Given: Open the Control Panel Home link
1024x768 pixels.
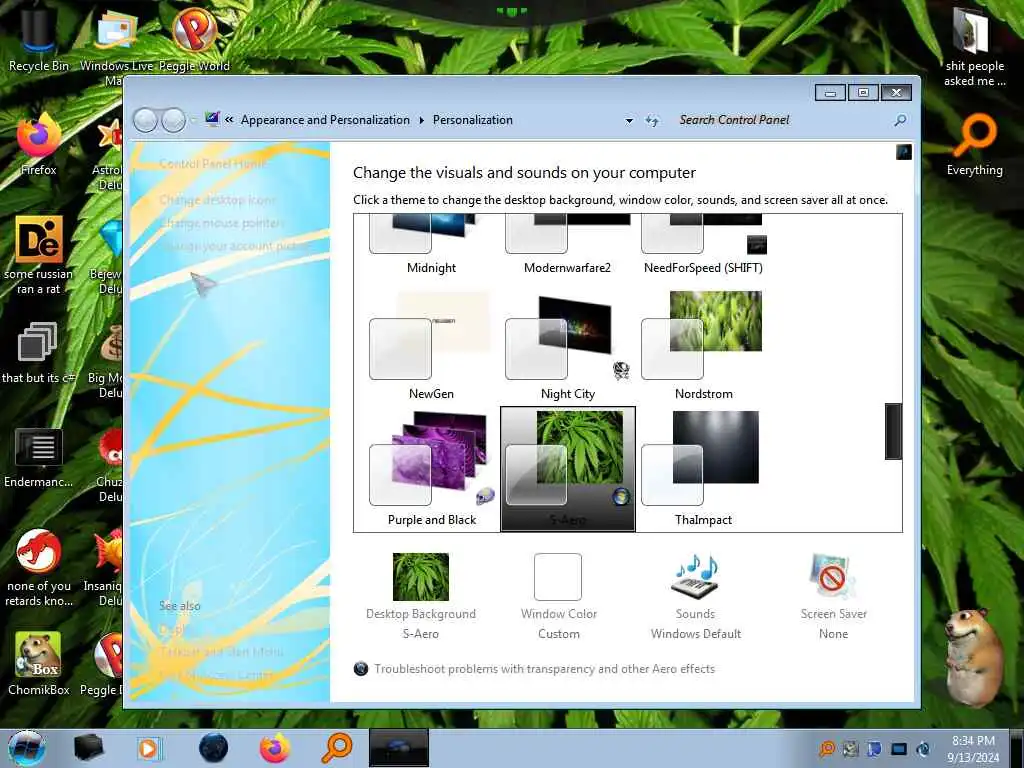Looking at the screenshot, I should tap(212, 164).
